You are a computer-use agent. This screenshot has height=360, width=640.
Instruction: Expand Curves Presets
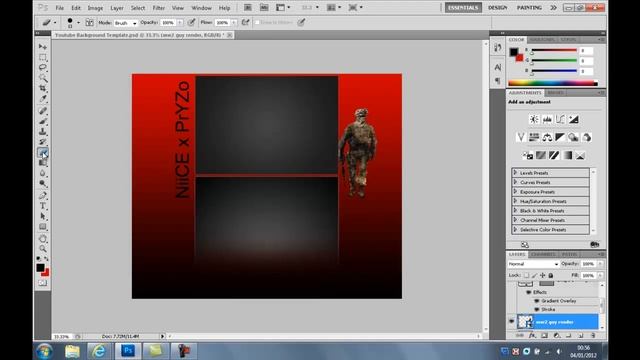pyautogui.click(x=515, y=182)
